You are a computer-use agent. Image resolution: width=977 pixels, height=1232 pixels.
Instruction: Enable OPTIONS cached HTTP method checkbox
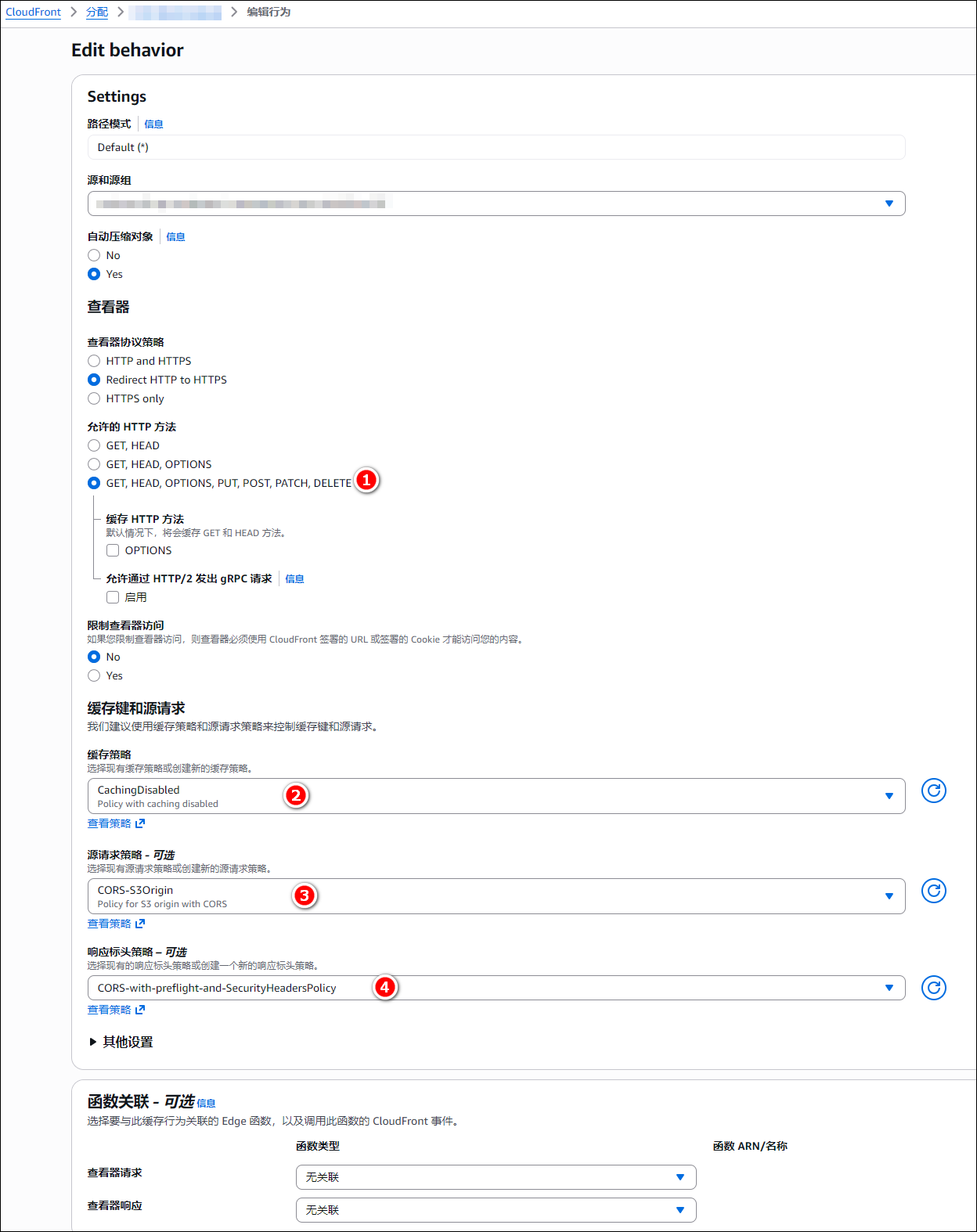pos(113,550)
